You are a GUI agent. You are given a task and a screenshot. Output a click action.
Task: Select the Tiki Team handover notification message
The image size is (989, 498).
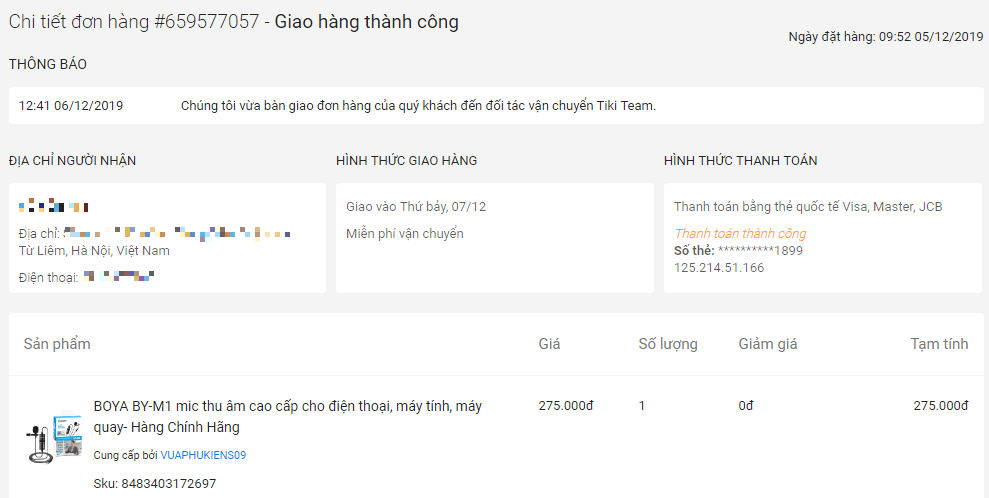[x=418, y=106]
